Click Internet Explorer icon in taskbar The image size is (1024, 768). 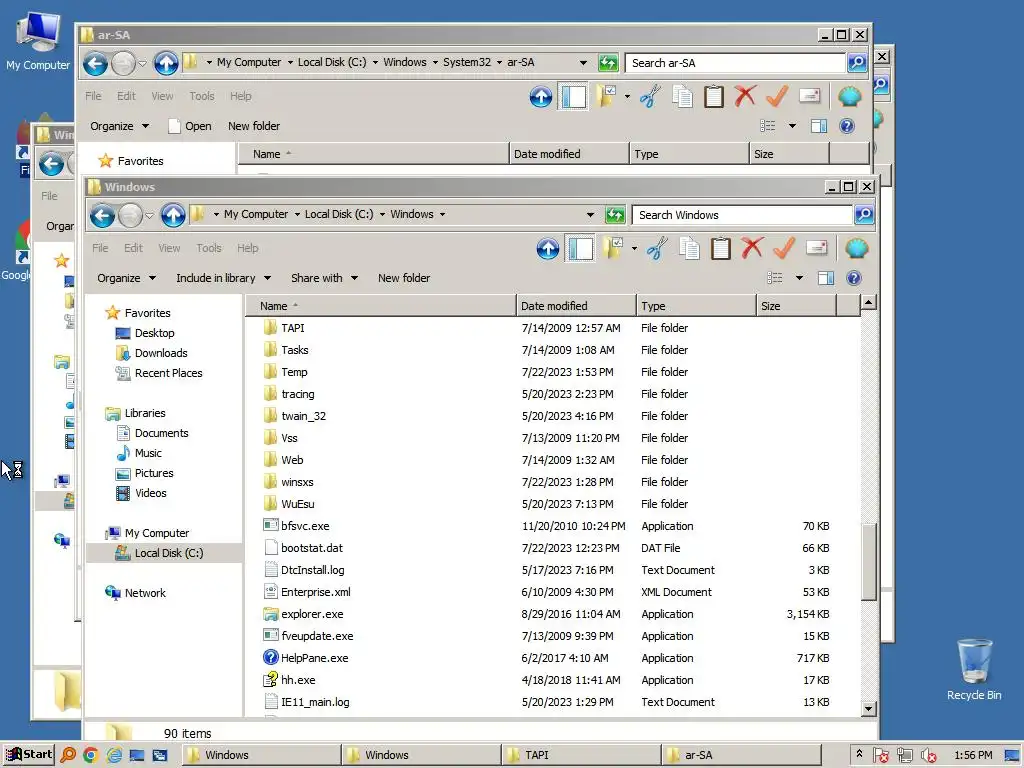[114, 755]
